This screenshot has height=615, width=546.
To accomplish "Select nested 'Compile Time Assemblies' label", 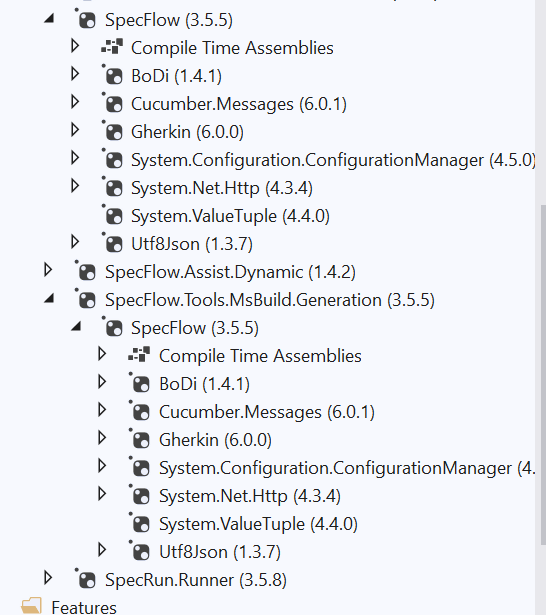I will (x=260, y=356).
